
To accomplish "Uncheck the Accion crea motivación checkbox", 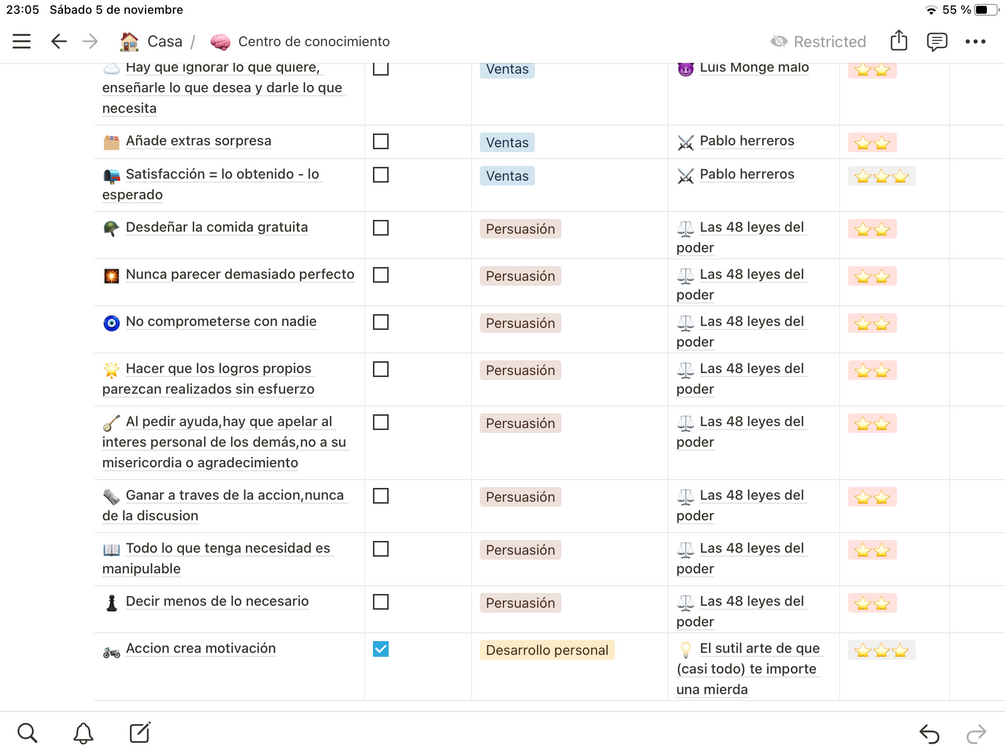I will [x=381, y=649].
